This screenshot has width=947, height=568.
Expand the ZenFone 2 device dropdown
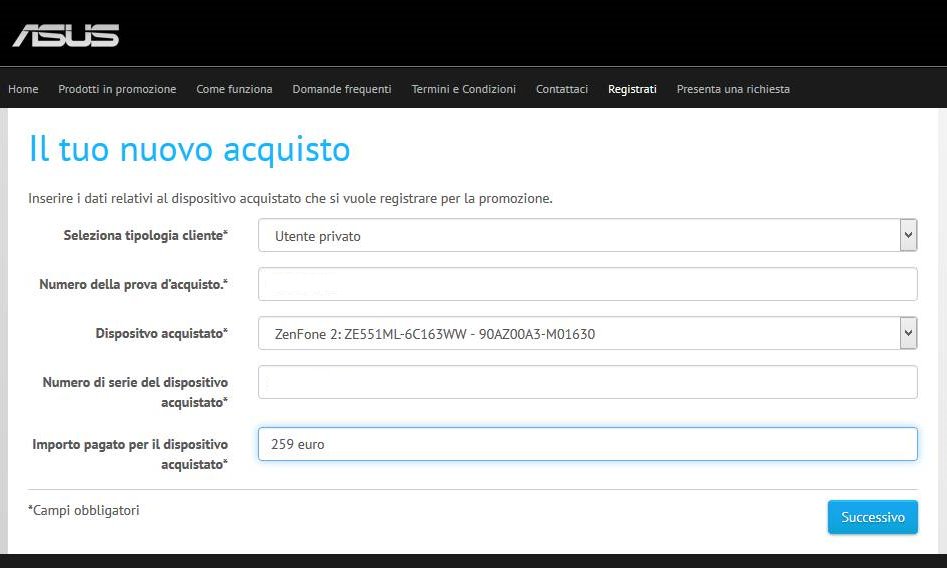[x=587, y=334]
